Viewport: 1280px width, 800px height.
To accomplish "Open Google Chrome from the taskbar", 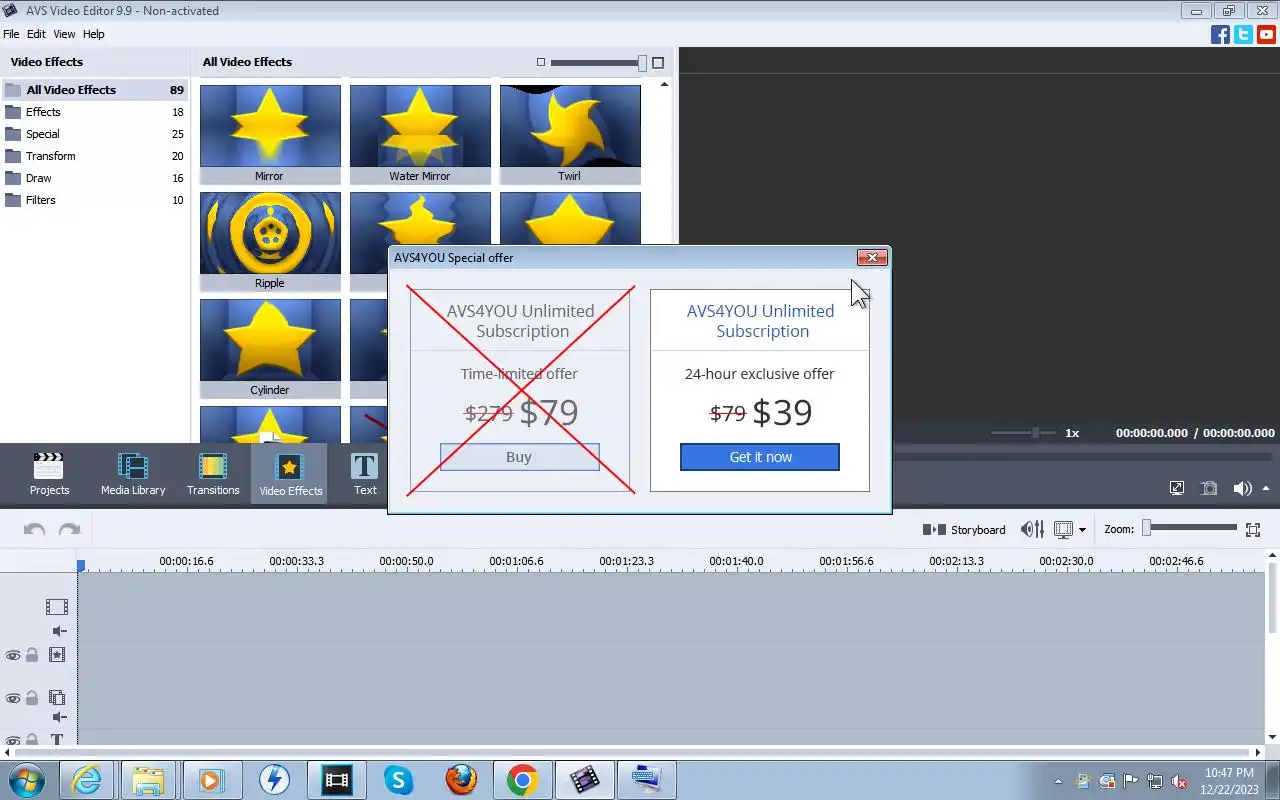I will tap(523, 780).
